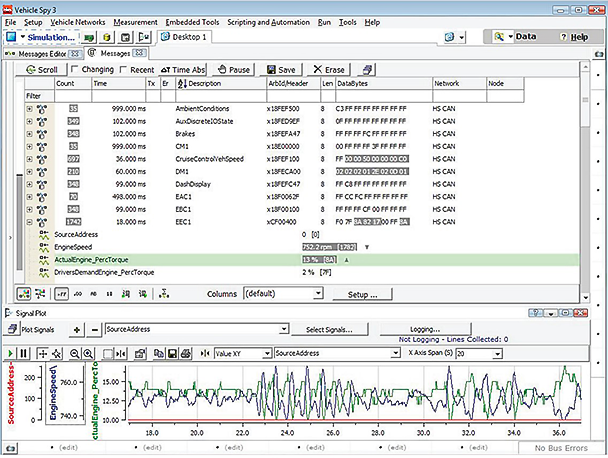608x458 pixels.
Task: Click the Erase button
Action: (328, 70)
